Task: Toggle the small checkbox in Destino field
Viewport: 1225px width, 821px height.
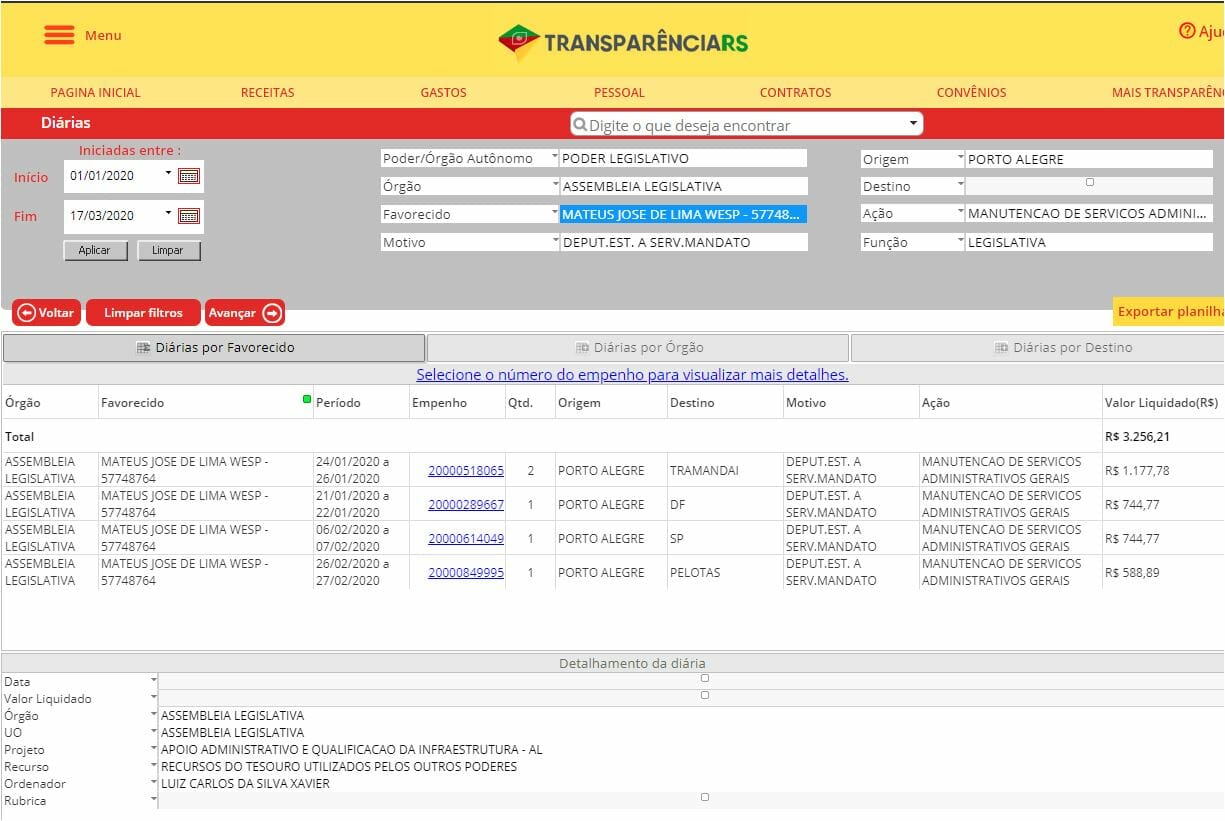Action: click(1089, 182)
